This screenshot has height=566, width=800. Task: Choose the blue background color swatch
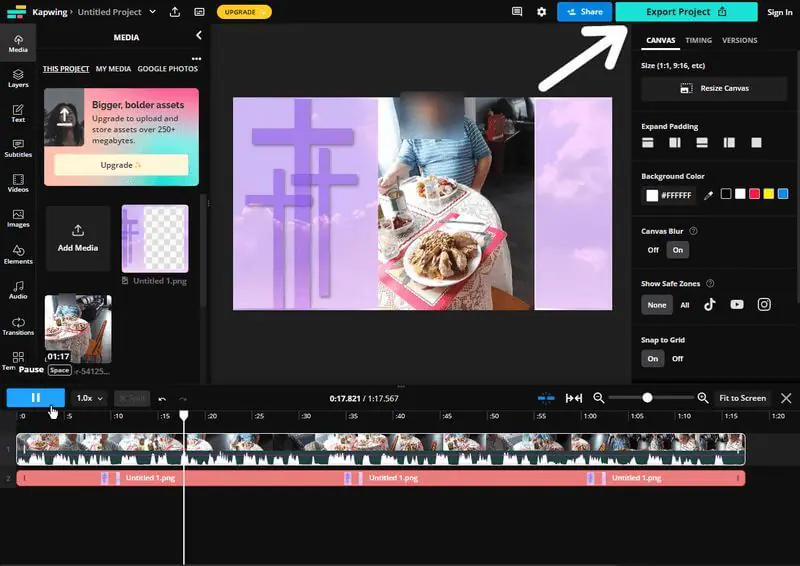[x=783, y=194]
